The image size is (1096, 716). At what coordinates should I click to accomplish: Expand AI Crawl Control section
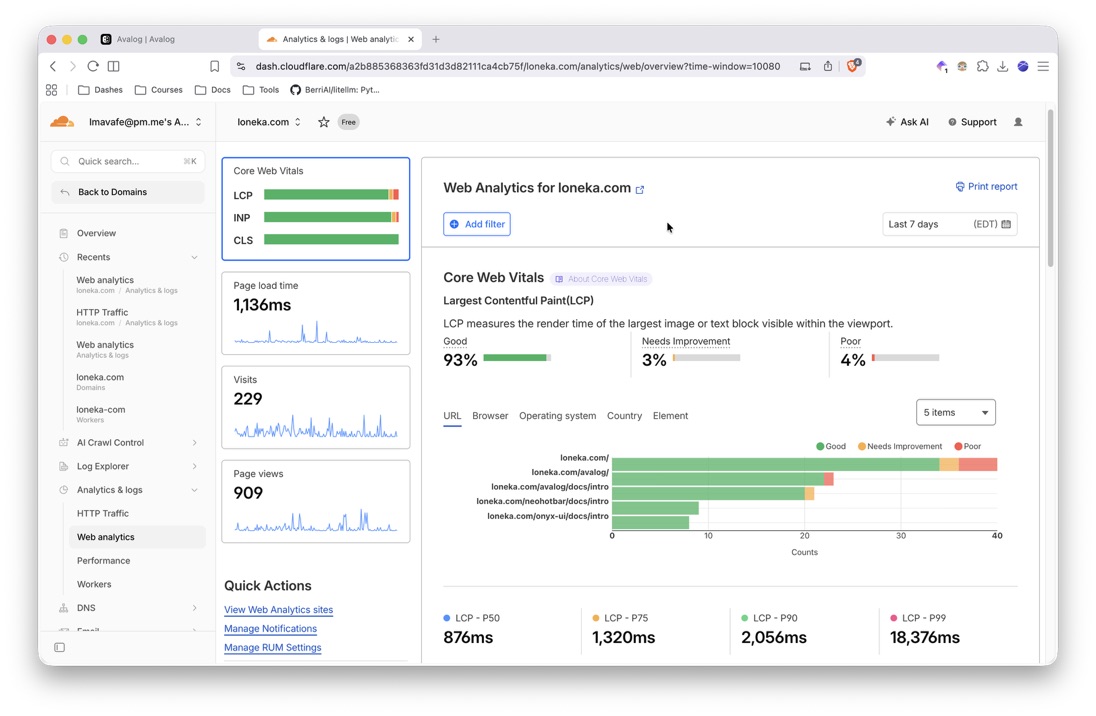[194, 443]
